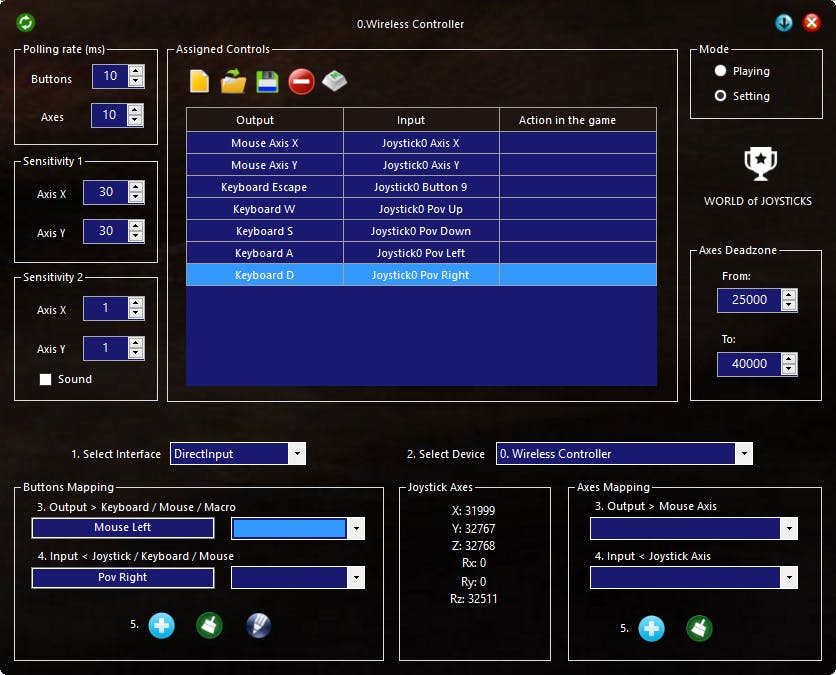The width and height of the screenshot is (836, 675).
Task: Click the Mouse Left output field
Action: 123,528
